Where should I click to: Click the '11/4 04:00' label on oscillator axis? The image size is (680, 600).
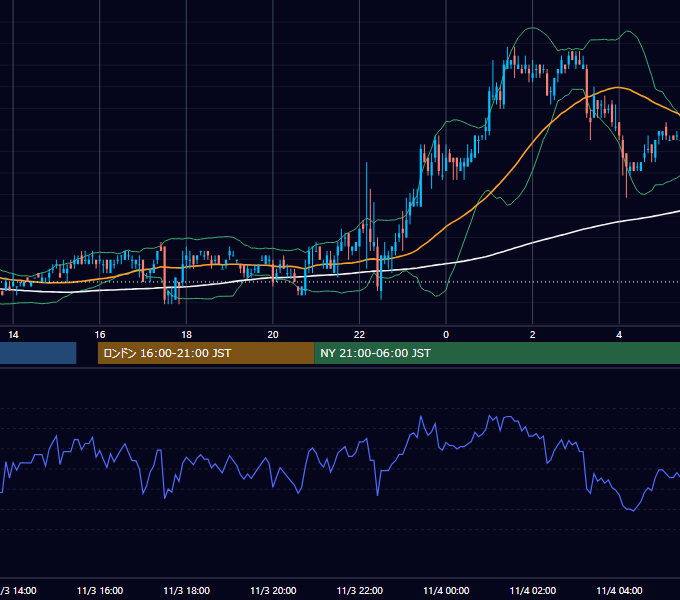point(619,591)
